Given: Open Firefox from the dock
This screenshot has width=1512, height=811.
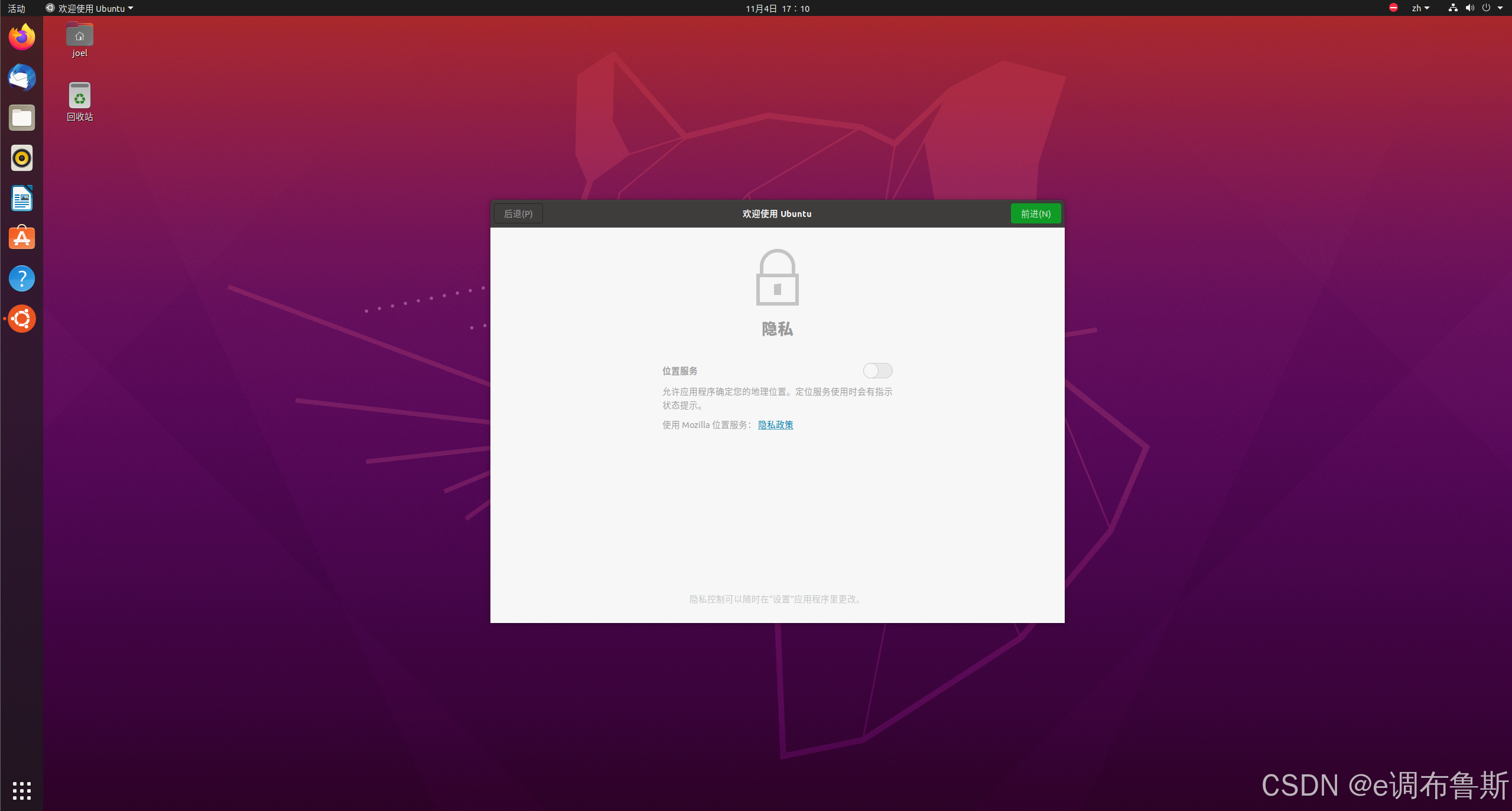Looking at the screenshot, I should (22, 38).
